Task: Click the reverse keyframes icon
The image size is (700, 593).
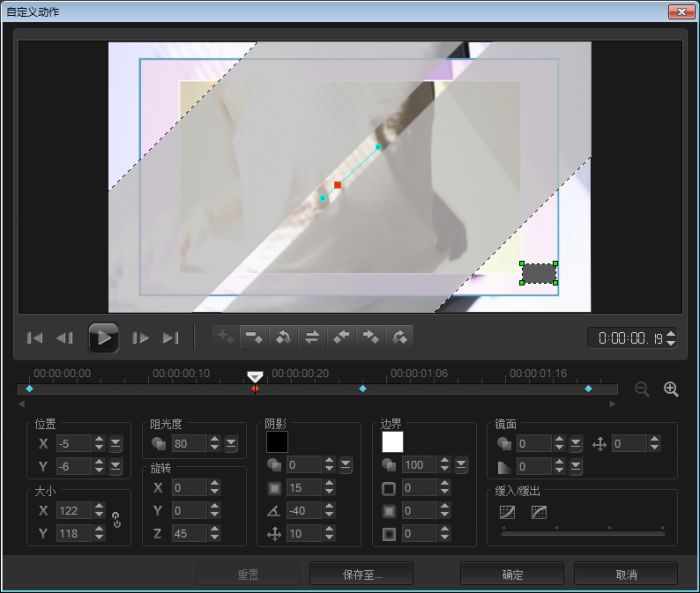Action: pyautogui.click(x=312, y=337)
